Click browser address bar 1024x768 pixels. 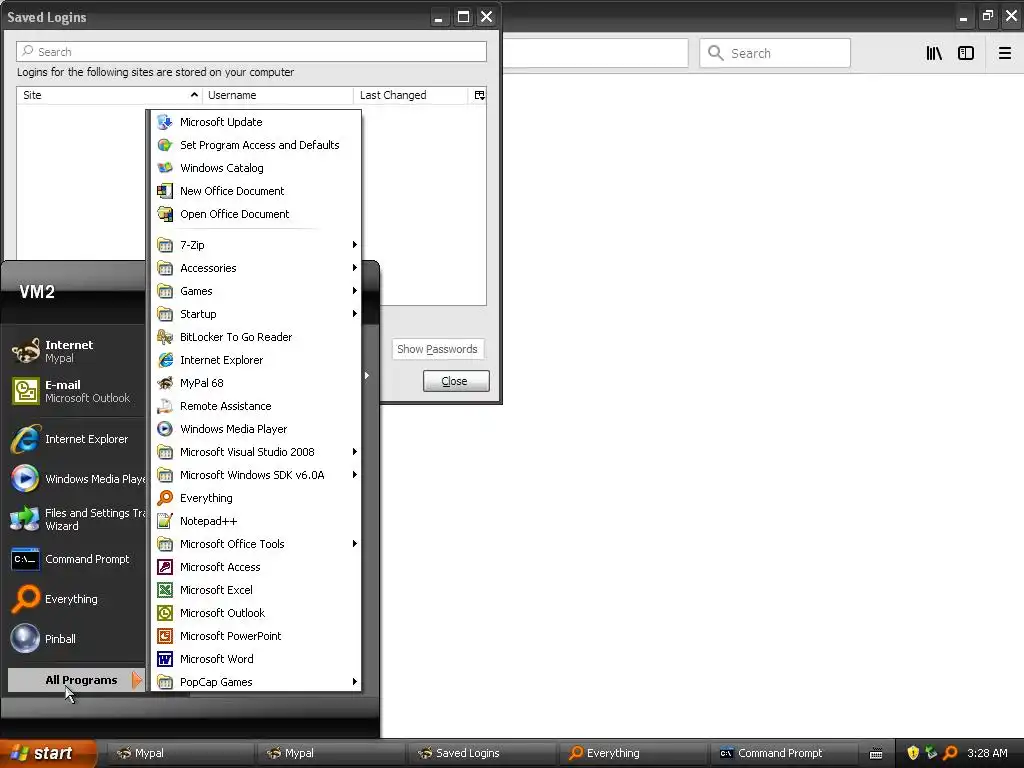click(596, 53)
